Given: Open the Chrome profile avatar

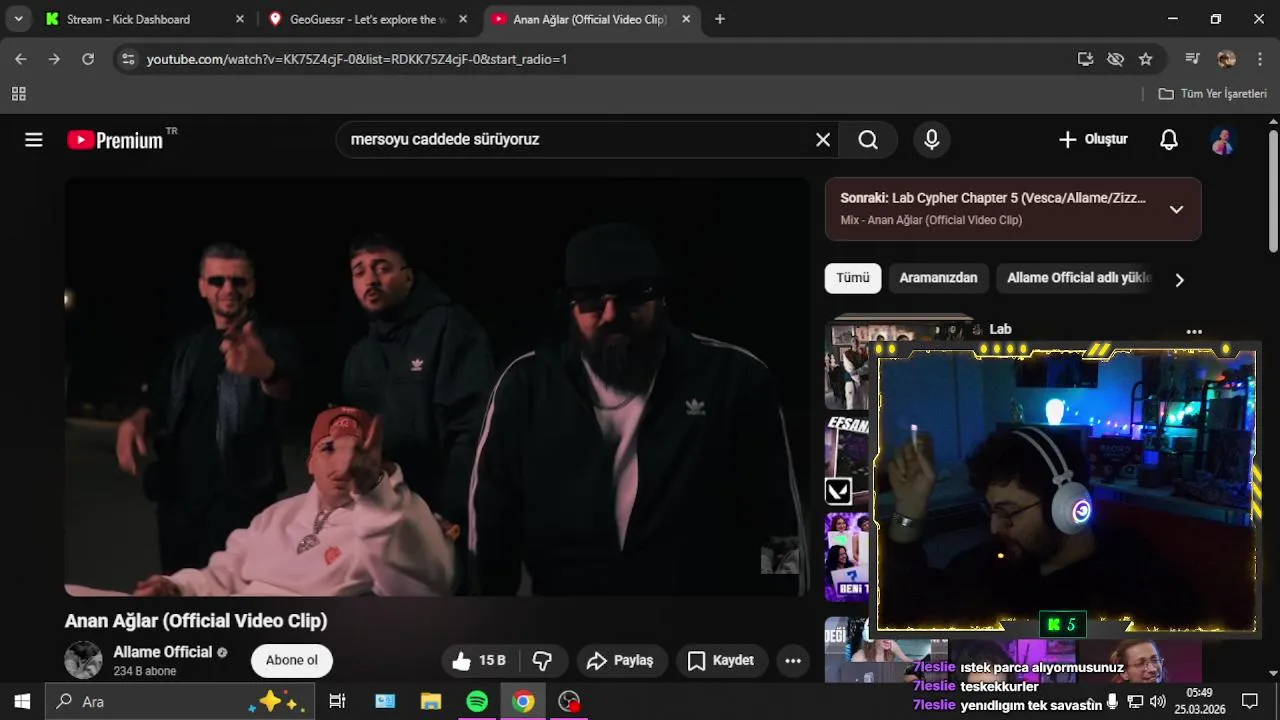Looking at the screenshot, I should [1226, 59].
